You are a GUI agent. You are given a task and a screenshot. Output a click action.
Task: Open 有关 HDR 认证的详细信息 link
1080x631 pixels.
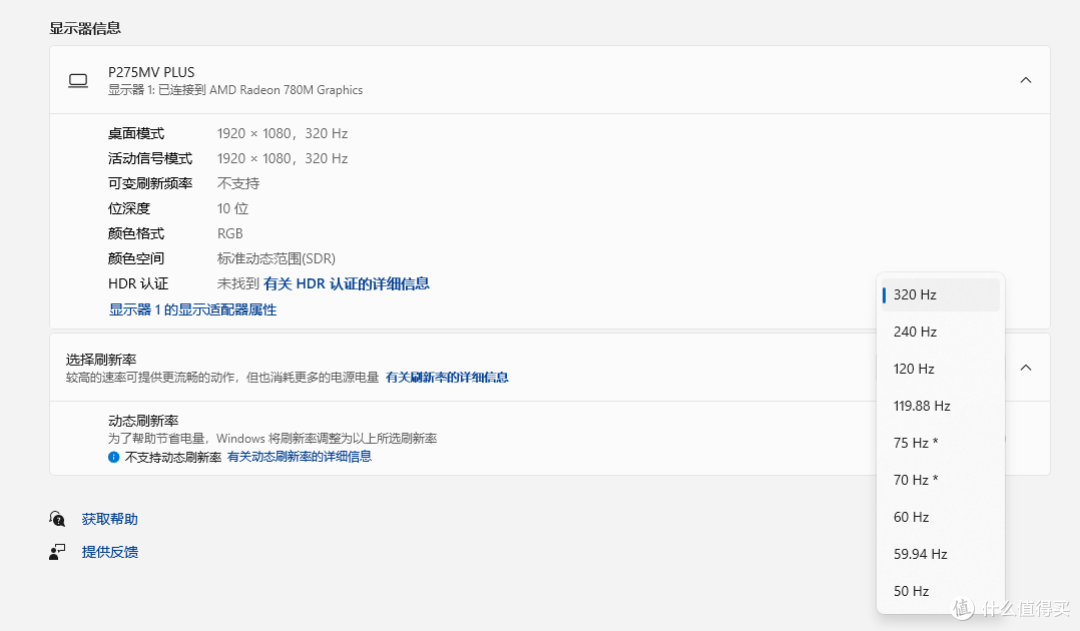click(x=346, y=284)
